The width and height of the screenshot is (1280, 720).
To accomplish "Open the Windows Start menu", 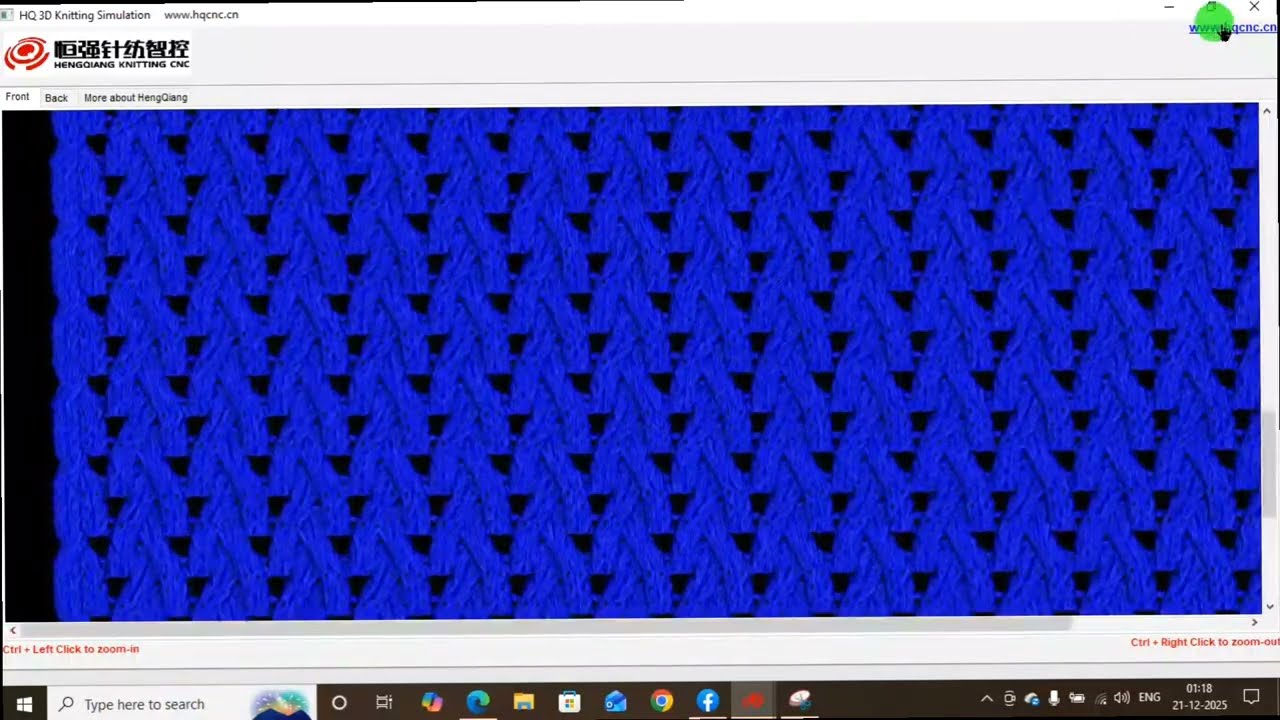I will click(x=23, y=703).
